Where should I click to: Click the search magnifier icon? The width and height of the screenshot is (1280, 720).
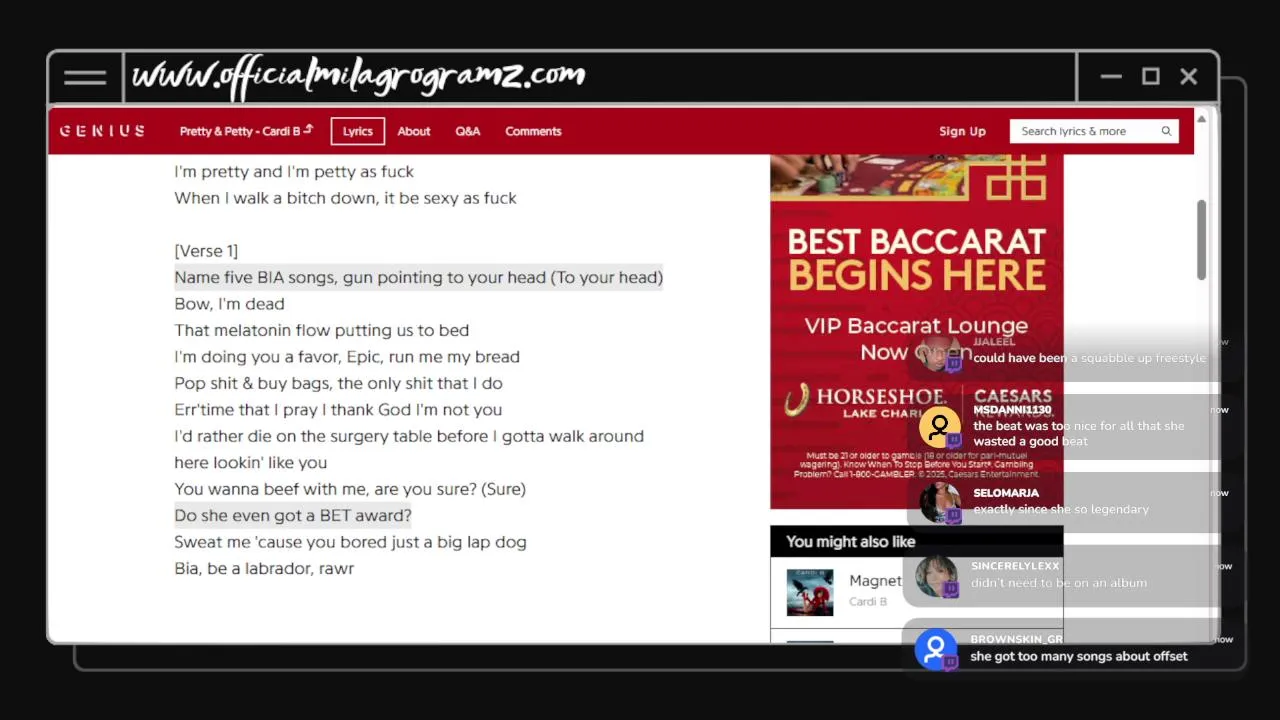point(1166,131)
